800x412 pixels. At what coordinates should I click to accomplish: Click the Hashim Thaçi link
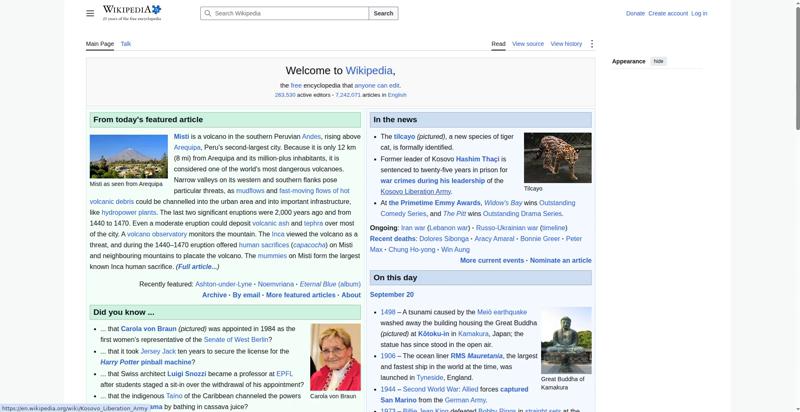coord(478,159)
